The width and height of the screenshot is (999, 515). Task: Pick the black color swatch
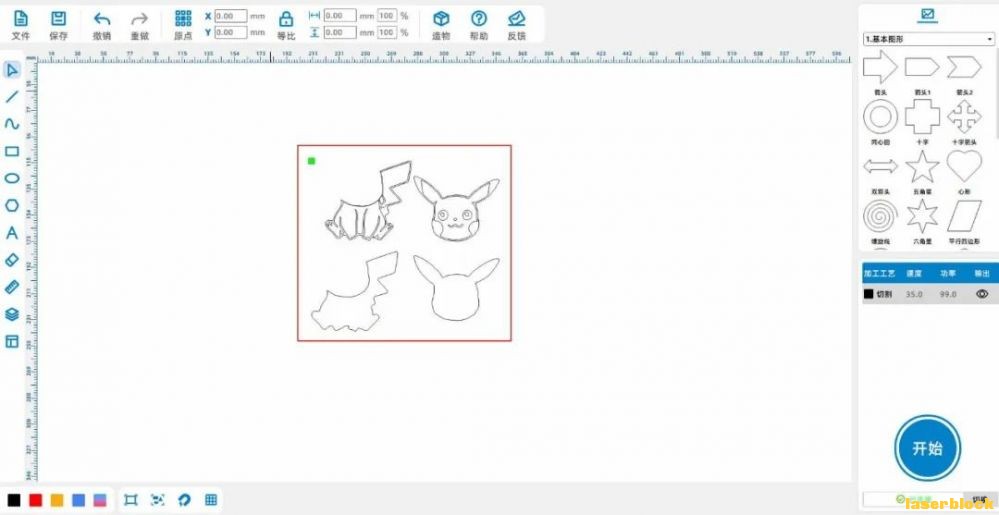pyautogui.click(x=14, y=500)
